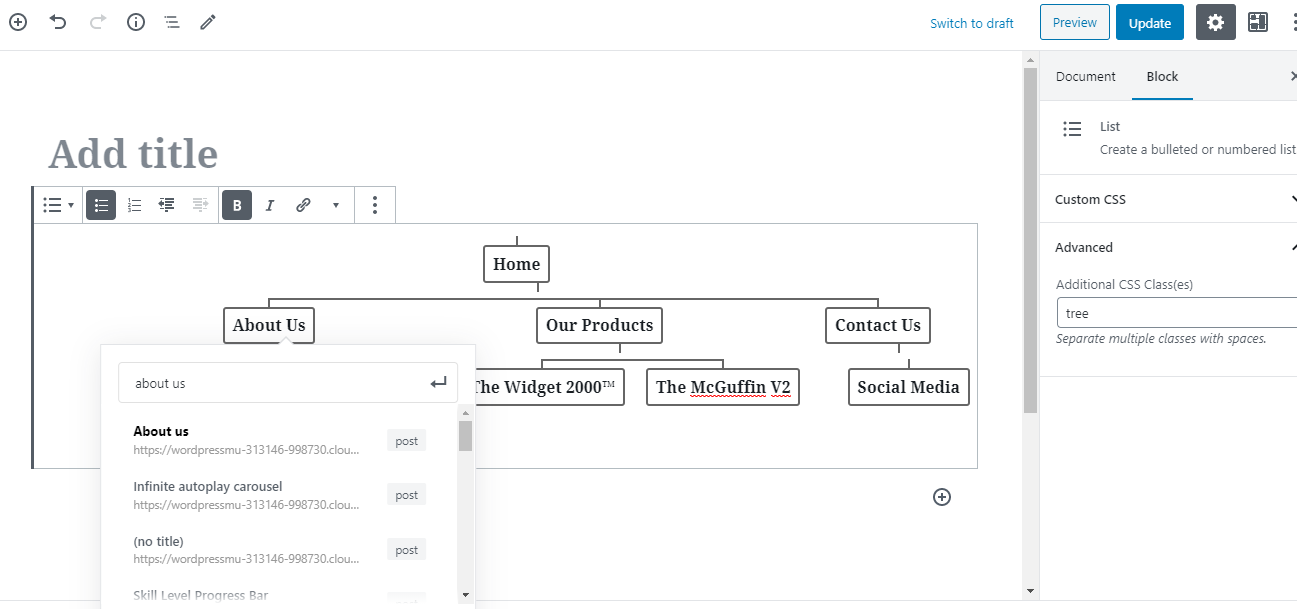
Task: Open the block navigation outline icon
Action: pos(172,22)
